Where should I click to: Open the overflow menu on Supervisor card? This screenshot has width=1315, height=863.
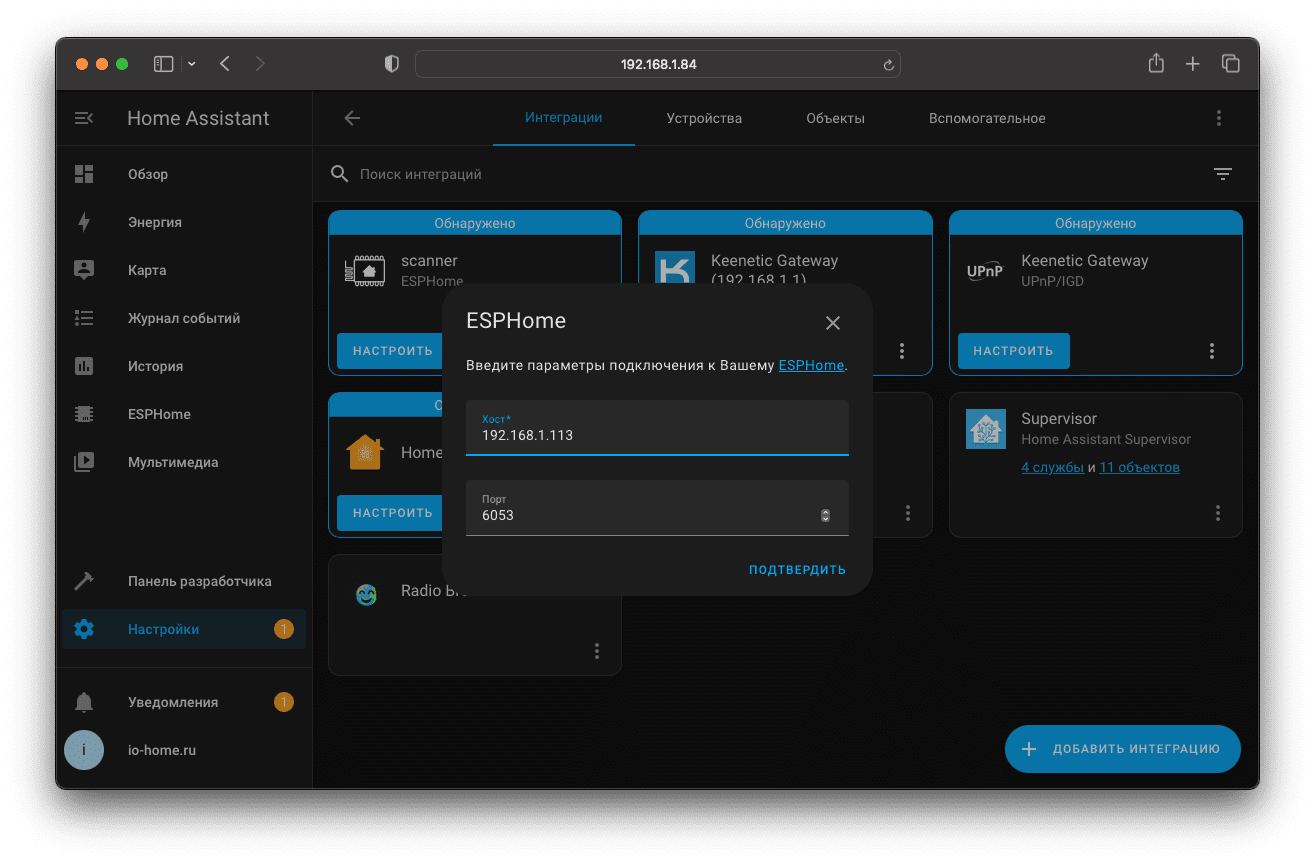[x=1218, y=513]
